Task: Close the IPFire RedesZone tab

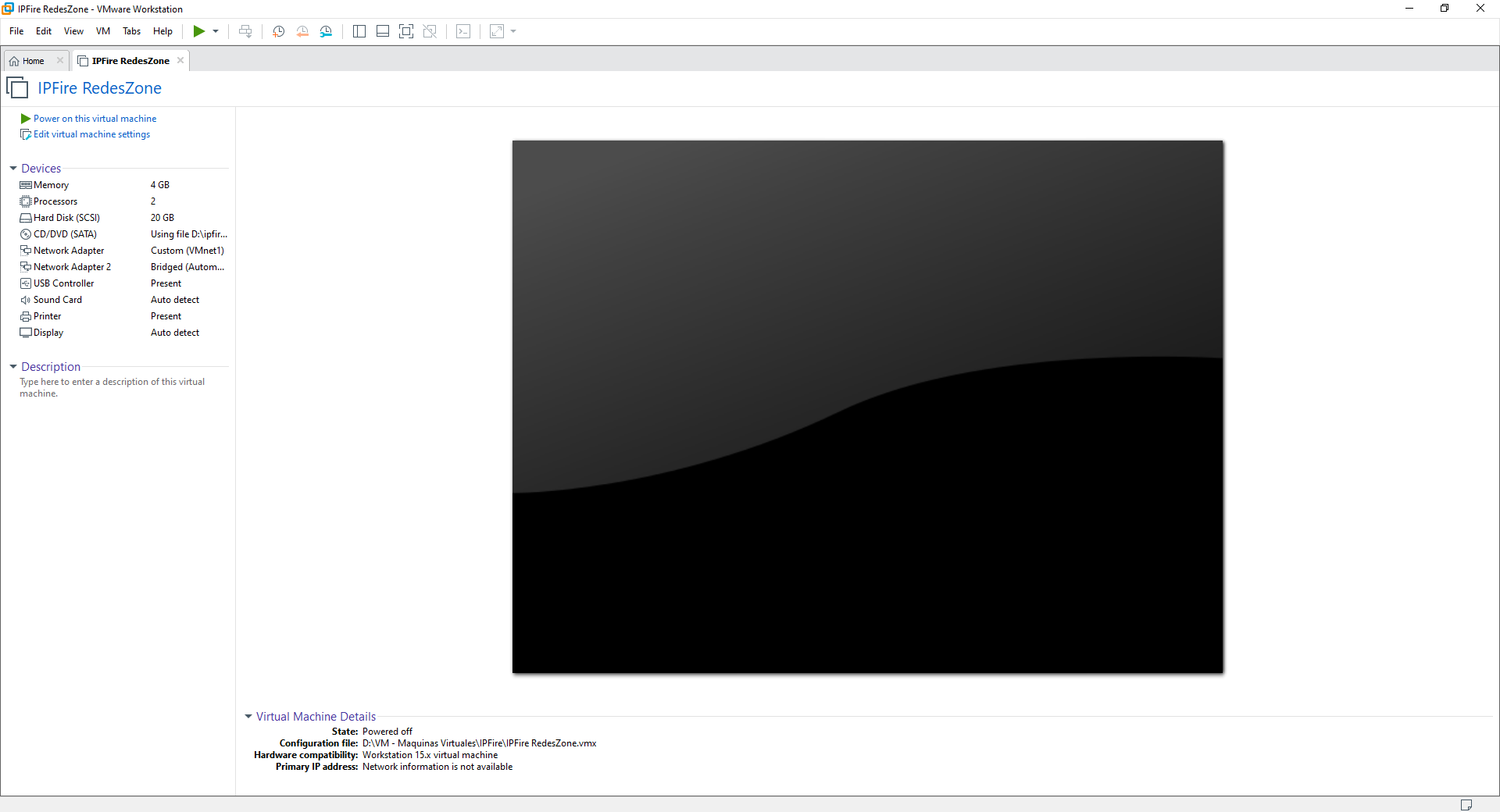Action: (180, 60)
